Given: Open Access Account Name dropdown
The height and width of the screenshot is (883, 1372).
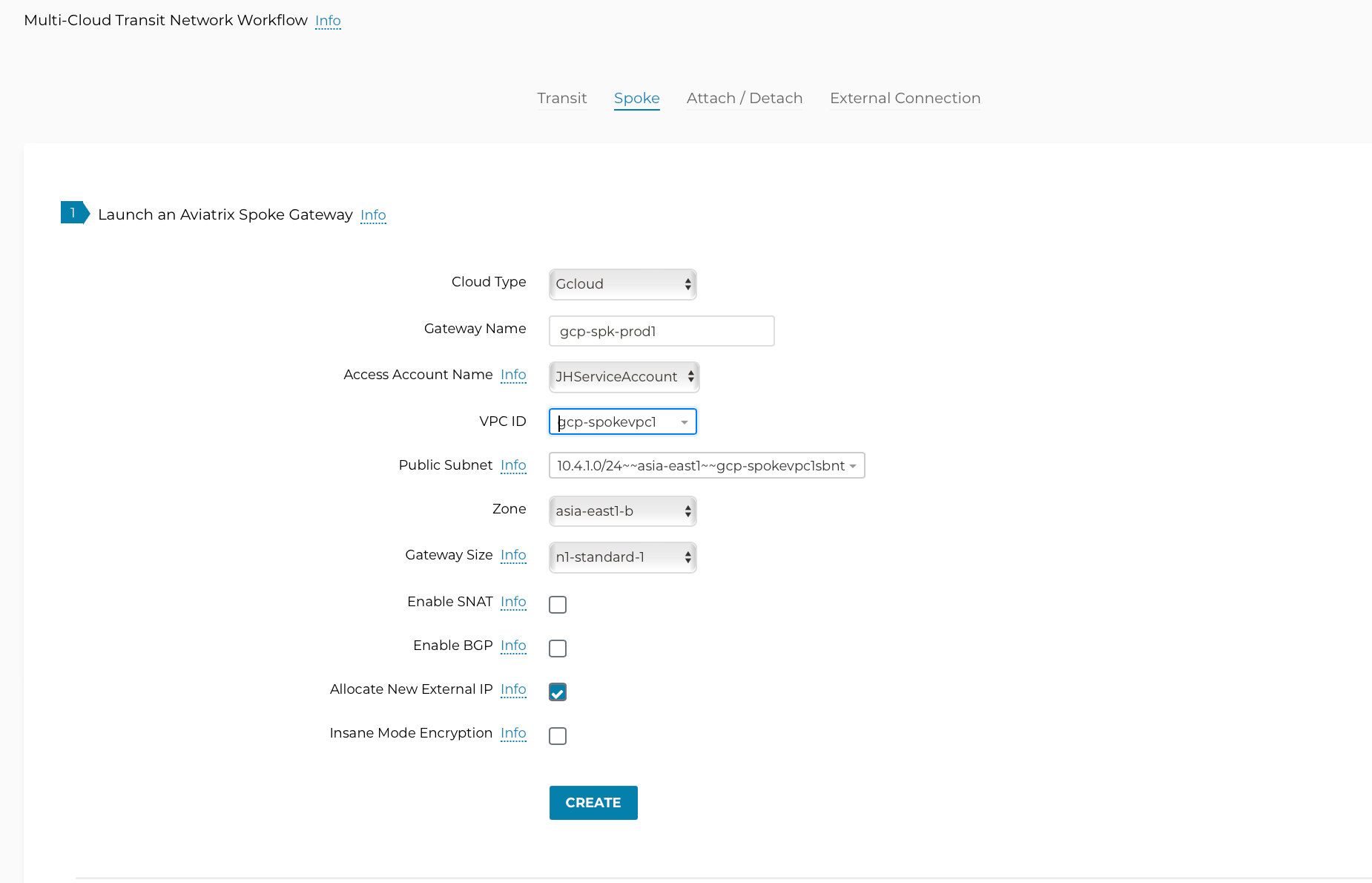Looking at the screenshot, I should [624, 377].
